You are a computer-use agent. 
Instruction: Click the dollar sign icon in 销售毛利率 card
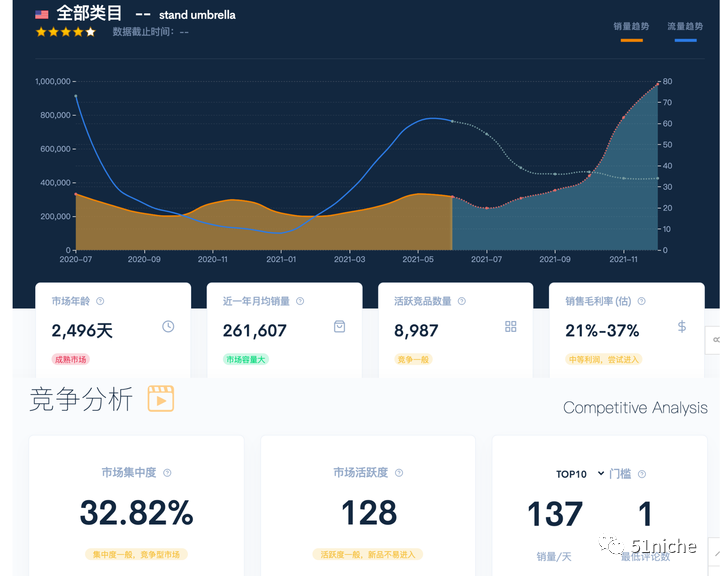click(682, 326)
